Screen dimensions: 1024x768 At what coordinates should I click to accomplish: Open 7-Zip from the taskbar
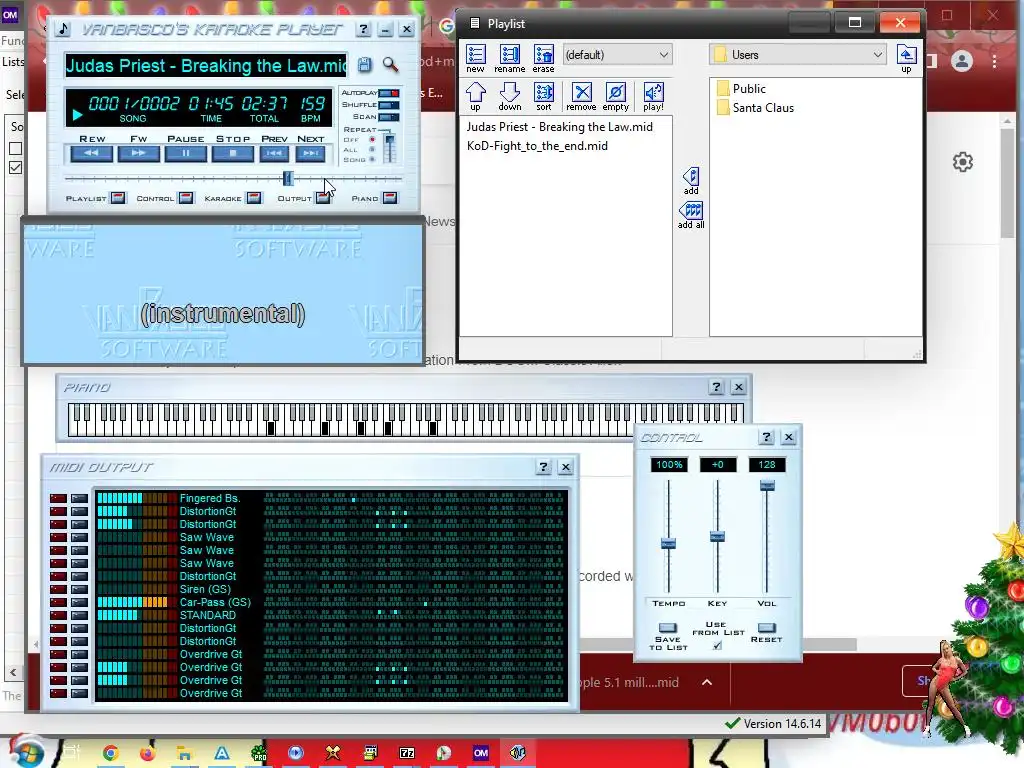click(x=407, y=754)
